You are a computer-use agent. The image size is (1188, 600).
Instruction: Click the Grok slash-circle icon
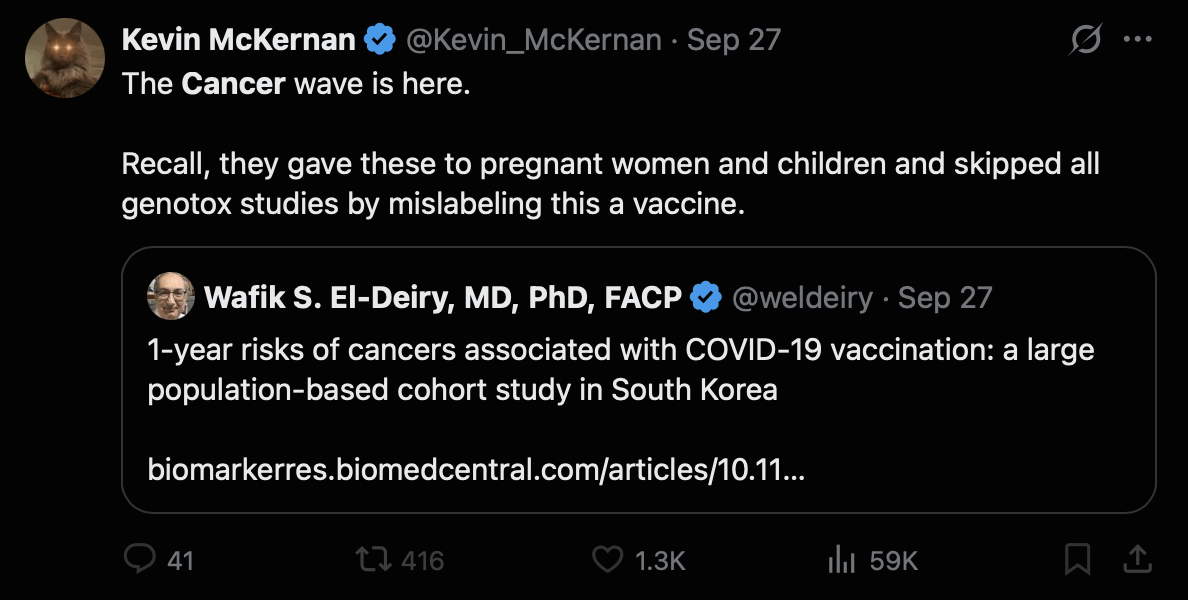[x=1085, y=41]
